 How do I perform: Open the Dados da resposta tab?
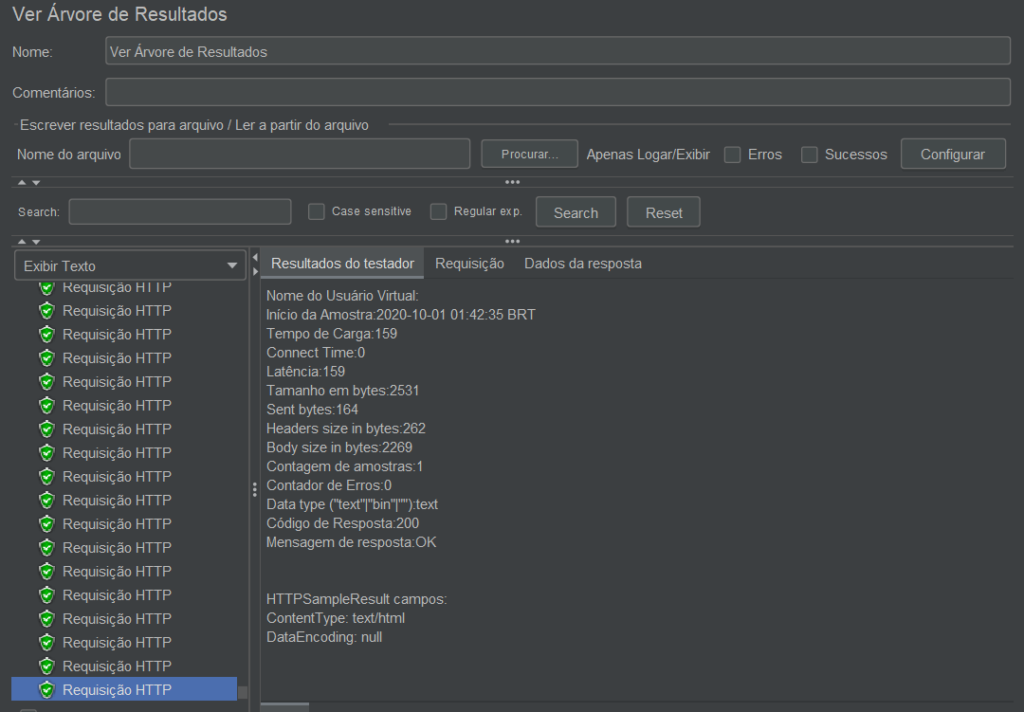point(583,263)
